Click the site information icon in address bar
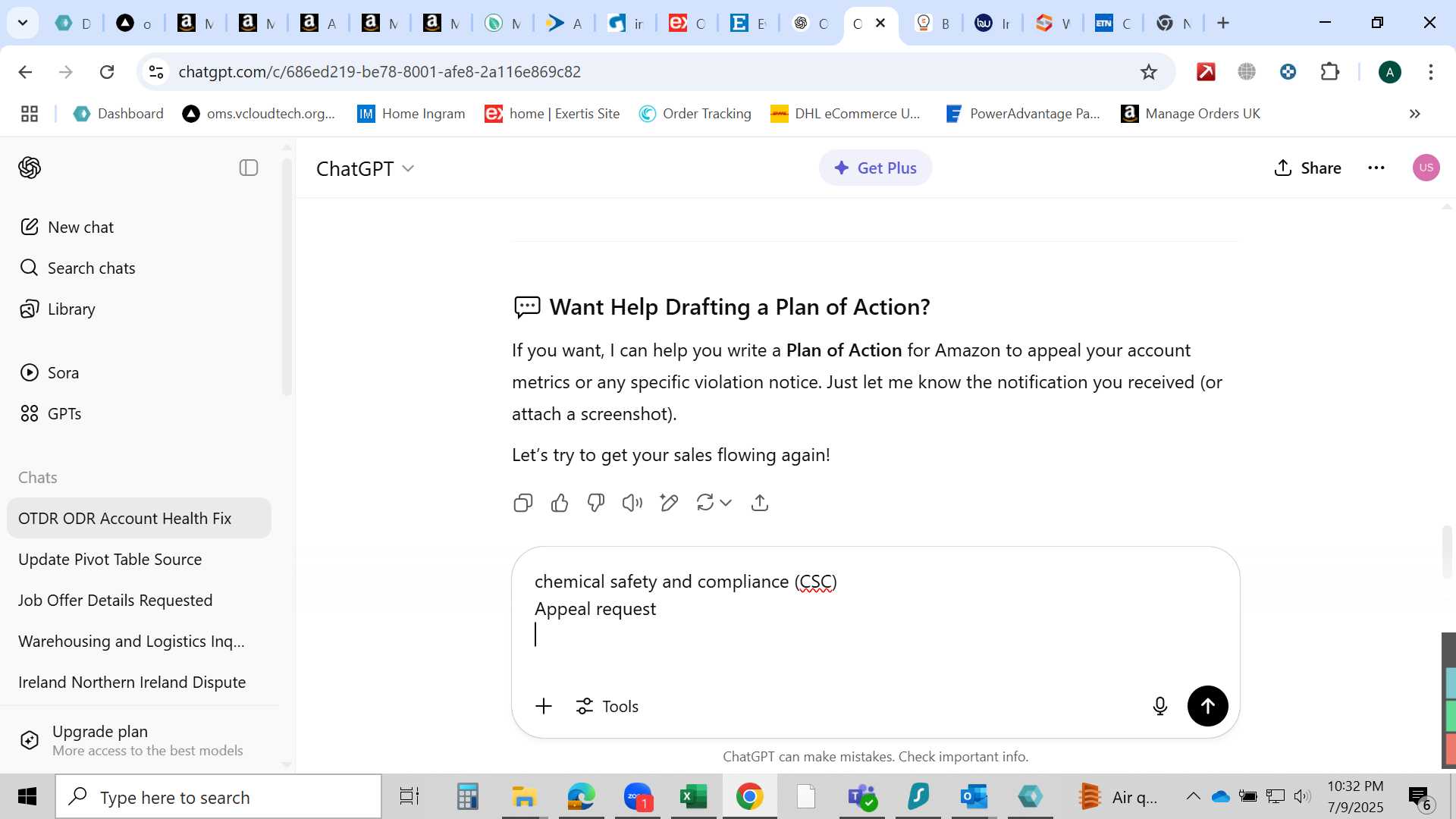 tap(156, 72)
